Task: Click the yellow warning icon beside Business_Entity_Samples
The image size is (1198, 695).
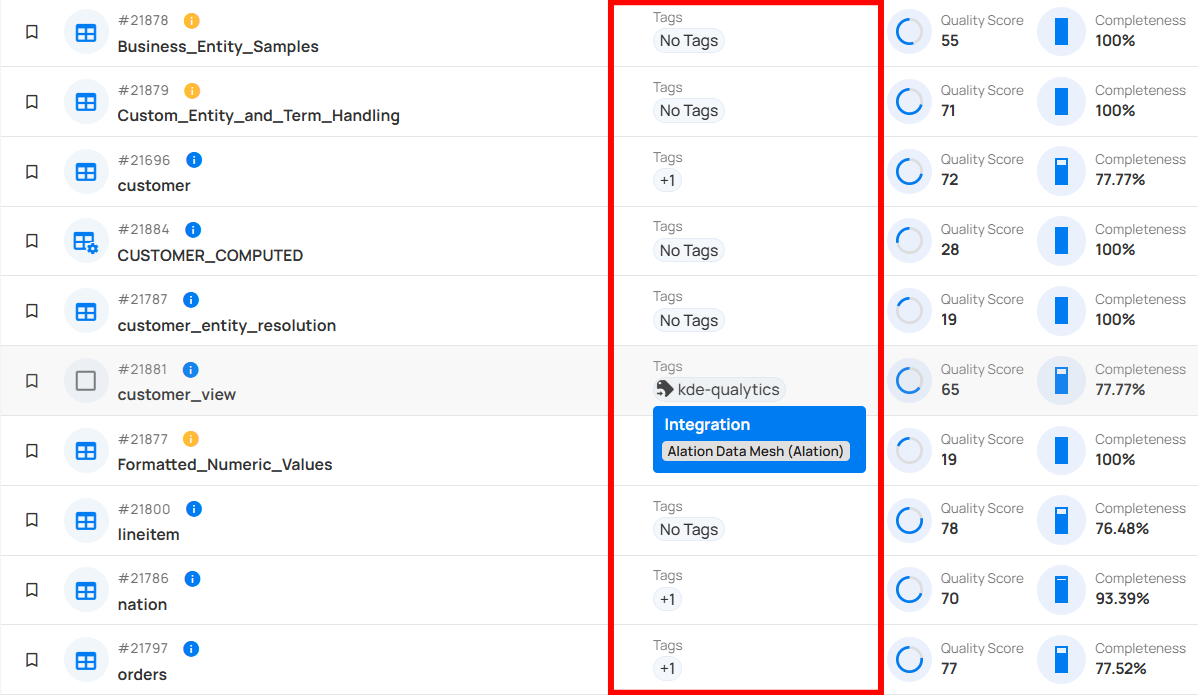Action: [x=191, y=20]
